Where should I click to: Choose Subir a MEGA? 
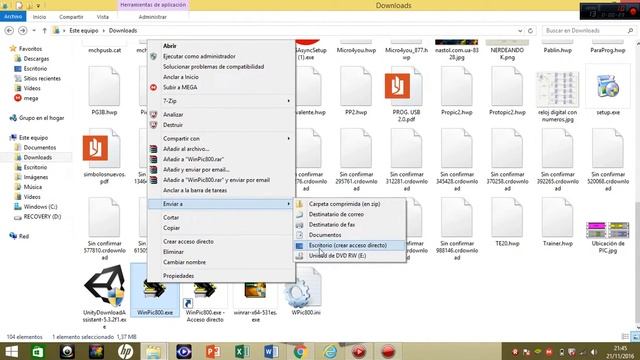coord(221,87)
